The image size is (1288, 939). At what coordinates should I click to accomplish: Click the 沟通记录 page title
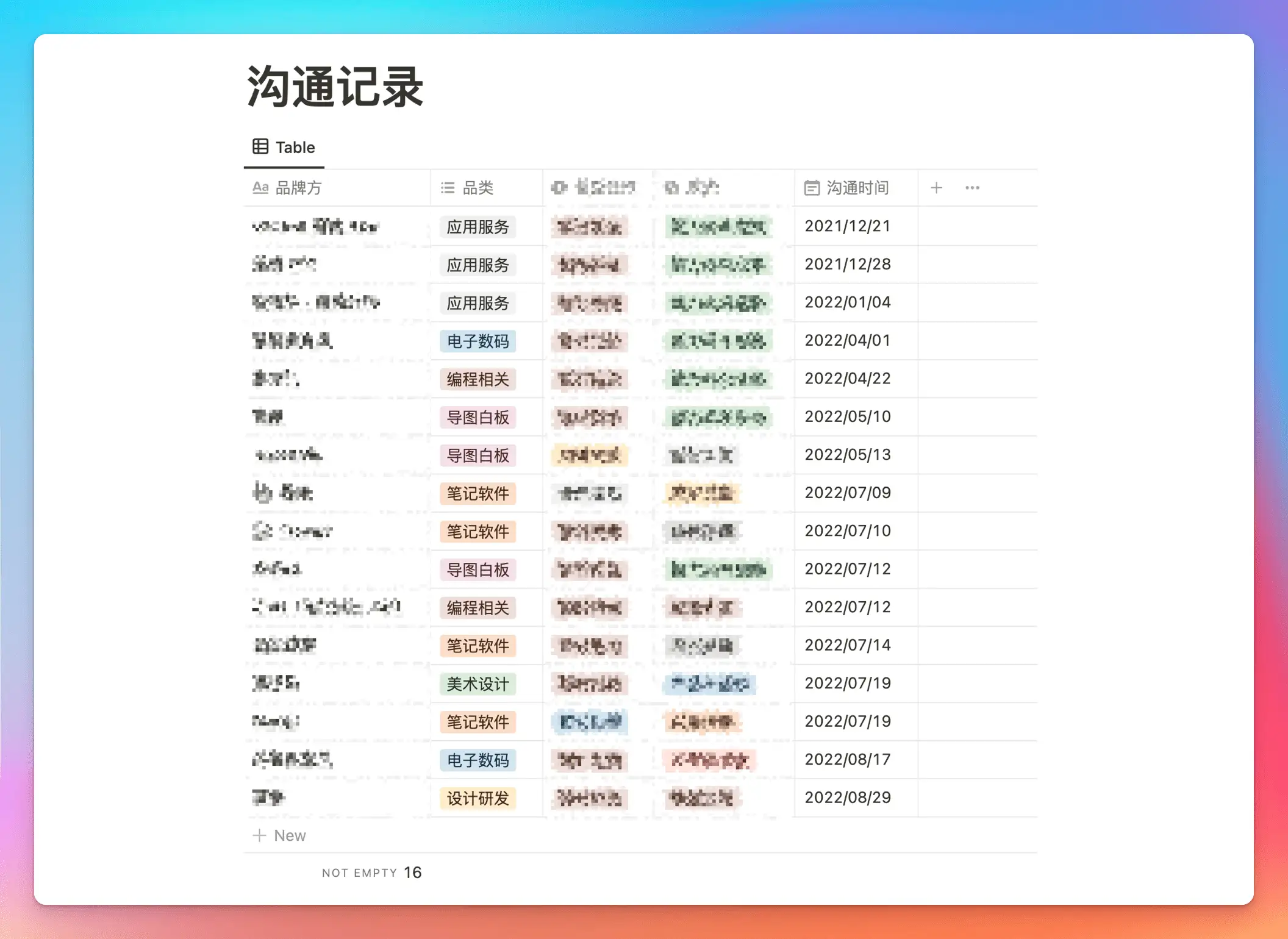click(335, 87)
